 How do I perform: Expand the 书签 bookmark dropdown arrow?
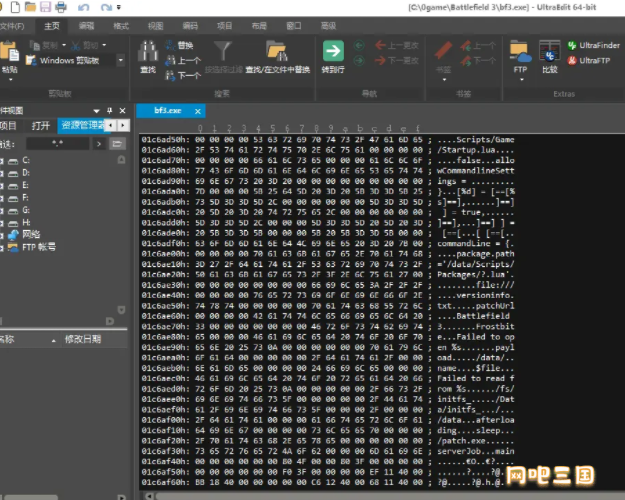pos(444,80)
